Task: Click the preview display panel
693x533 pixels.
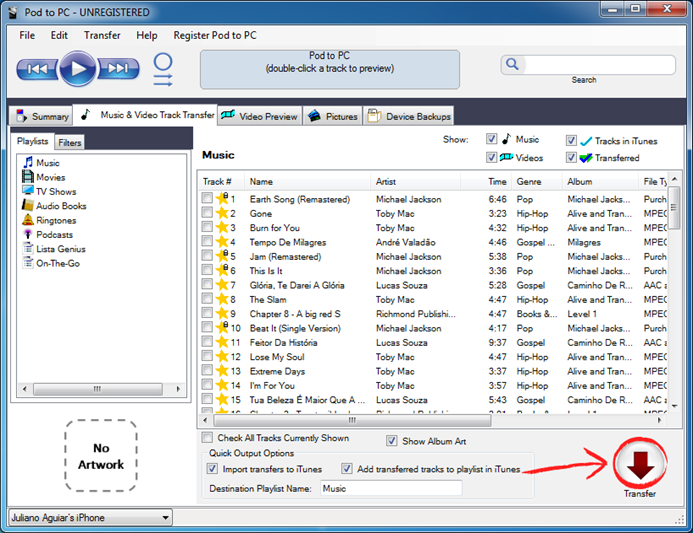Action: click(x=330, y=69)
